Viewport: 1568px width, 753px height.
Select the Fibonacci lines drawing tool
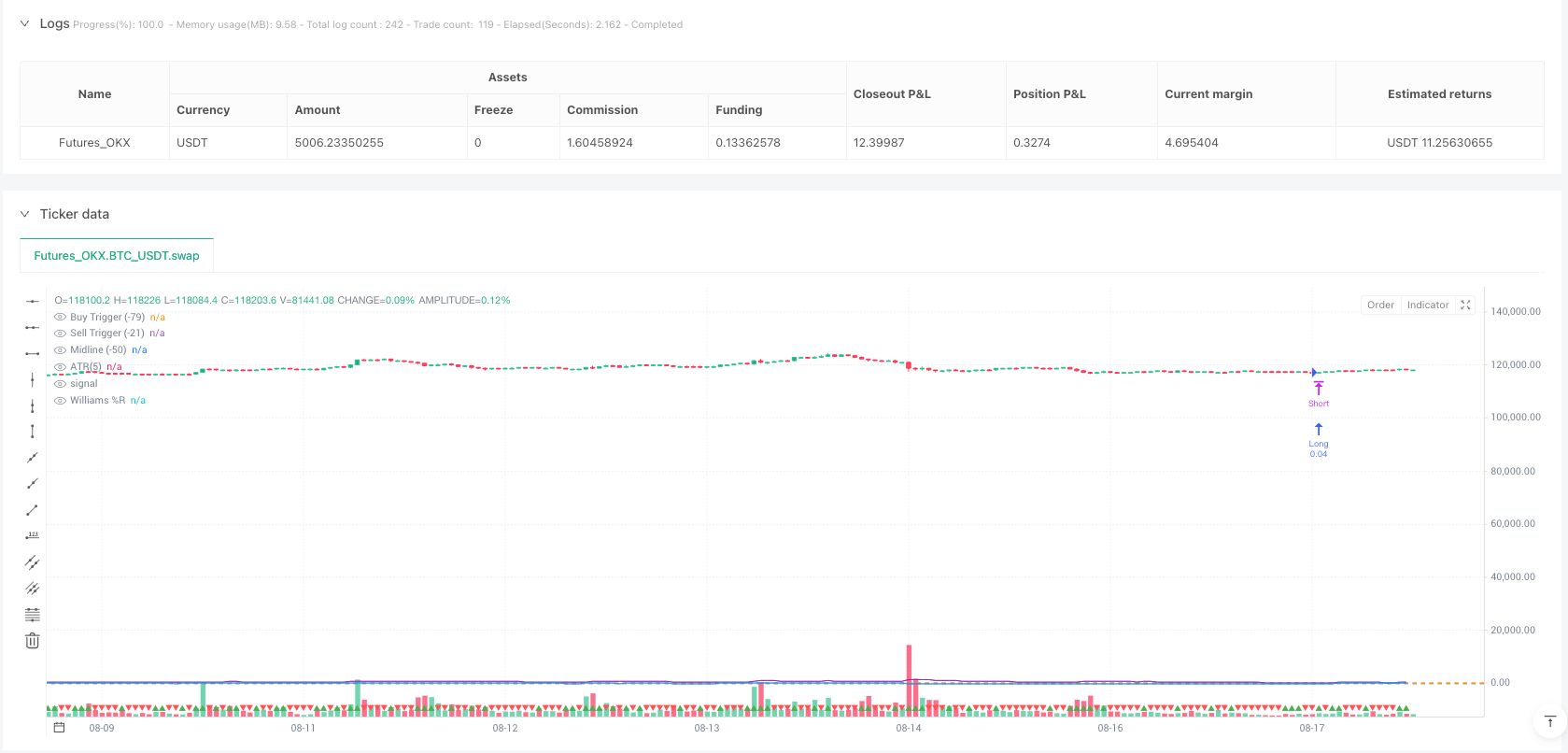click(x=32, y=615)
